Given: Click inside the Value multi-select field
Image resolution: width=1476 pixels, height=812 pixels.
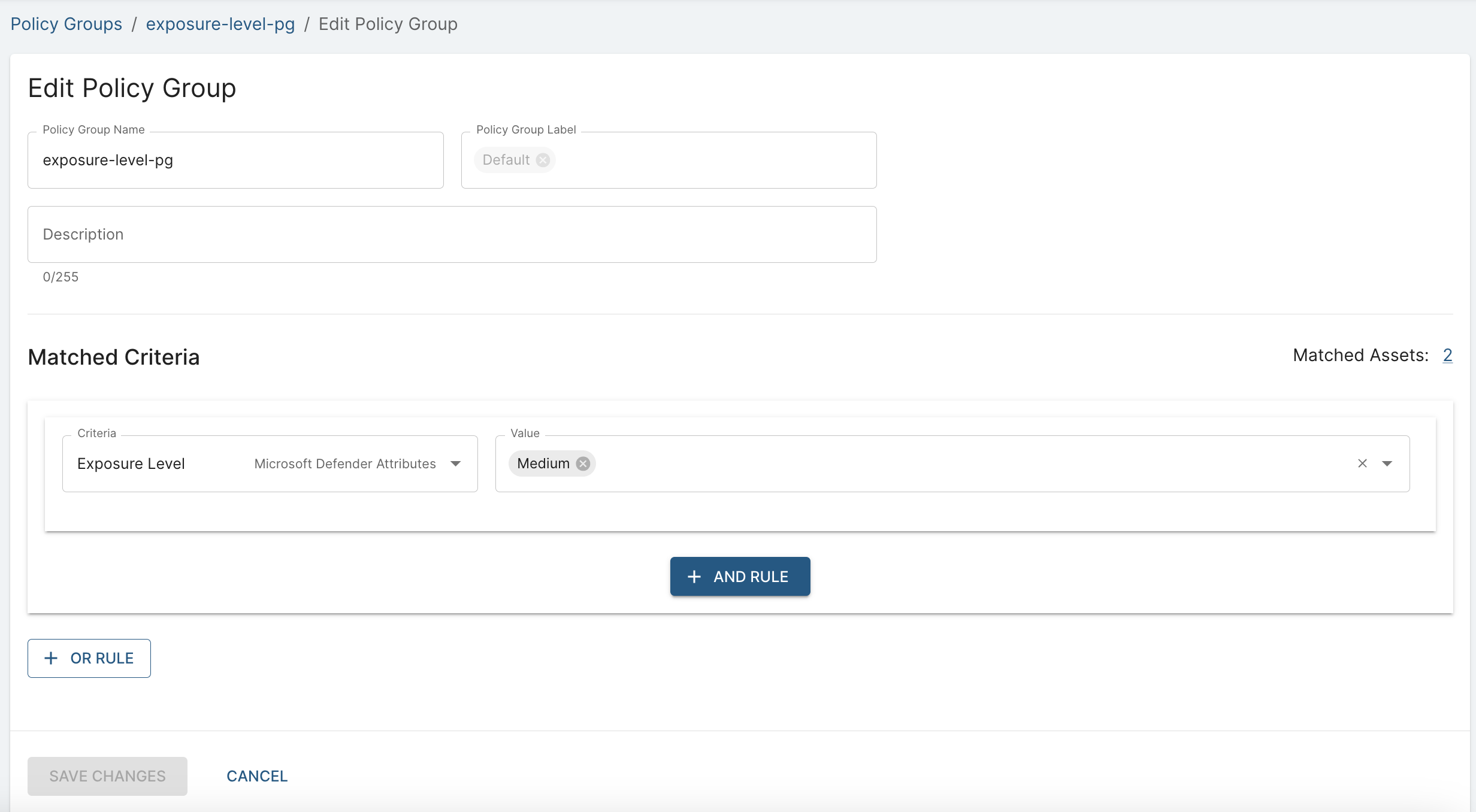Looking at the screenshot, I should (958, 463).
